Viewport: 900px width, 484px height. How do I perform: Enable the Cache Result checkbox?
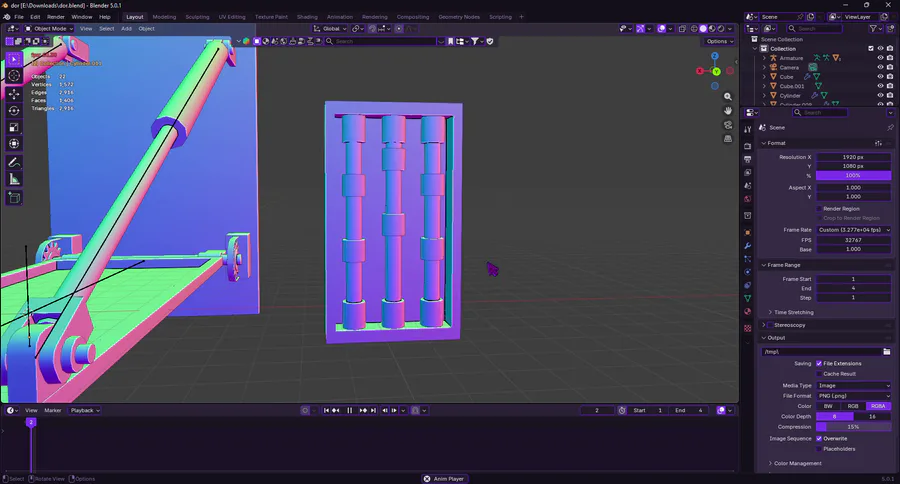pyautogui.click(x=819, y=374)
